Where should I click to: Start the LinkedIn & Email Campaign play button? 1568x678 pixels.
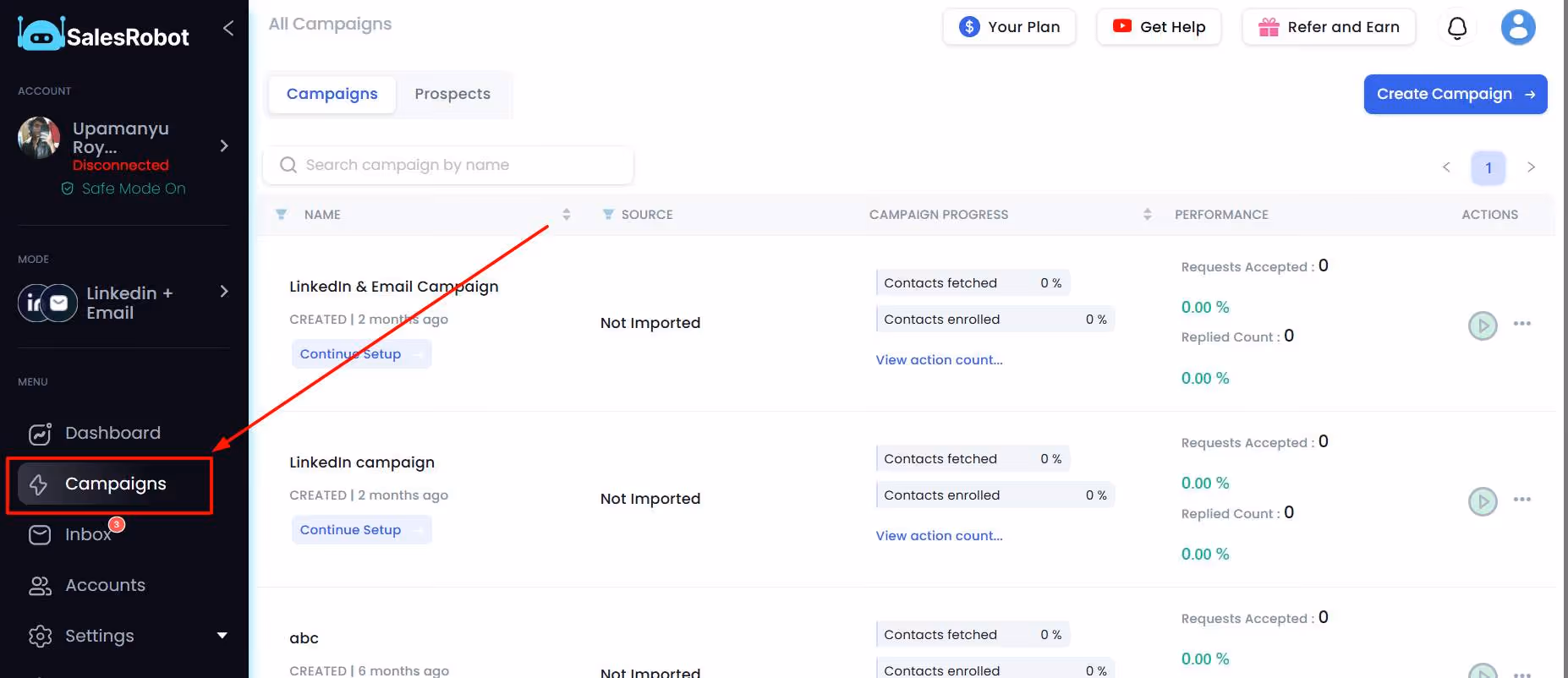pyautogui.click(x=1483, y=325)
